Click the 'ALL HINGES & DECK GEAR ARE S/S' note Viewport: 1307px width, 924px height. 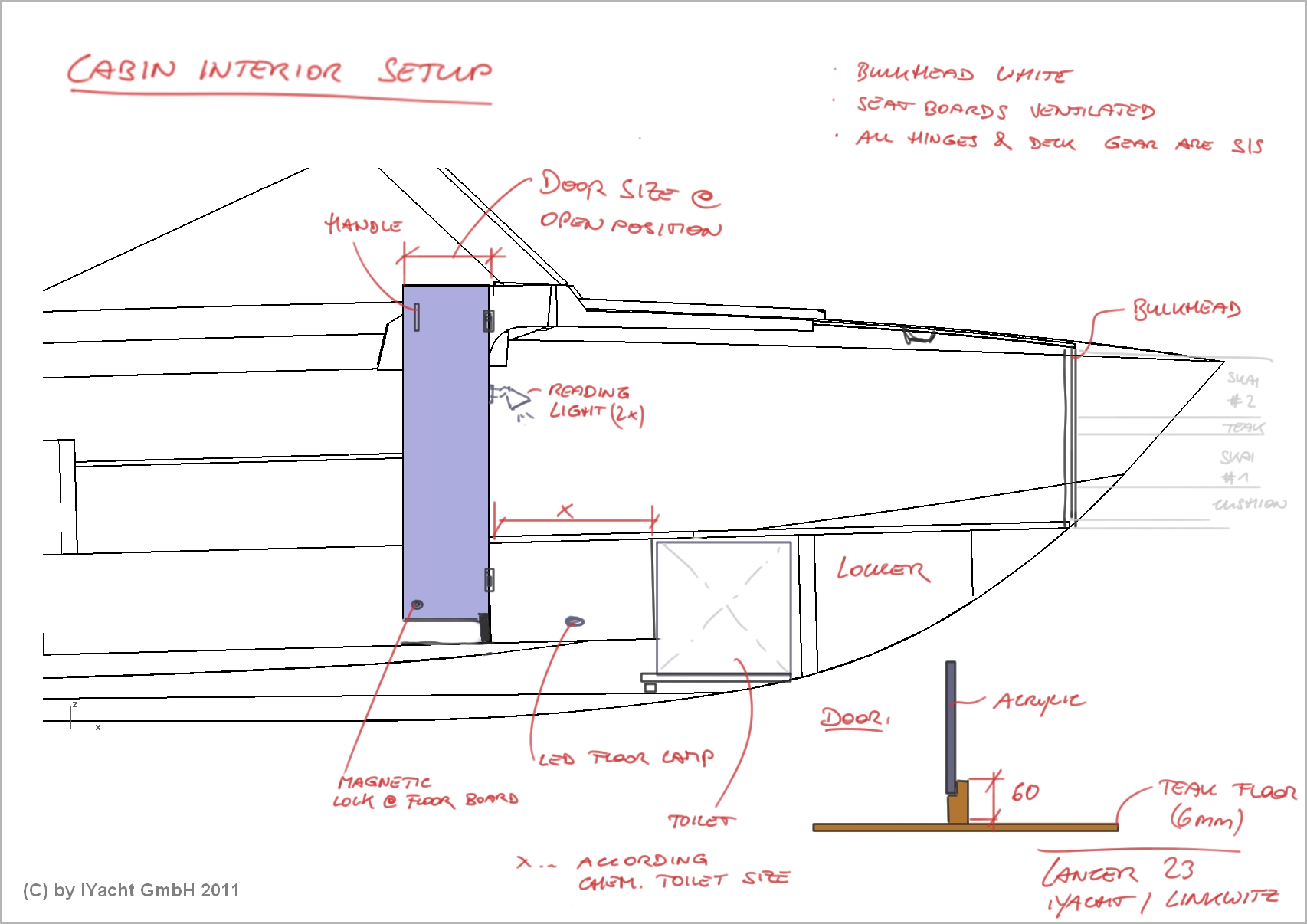pos(1060,142)
